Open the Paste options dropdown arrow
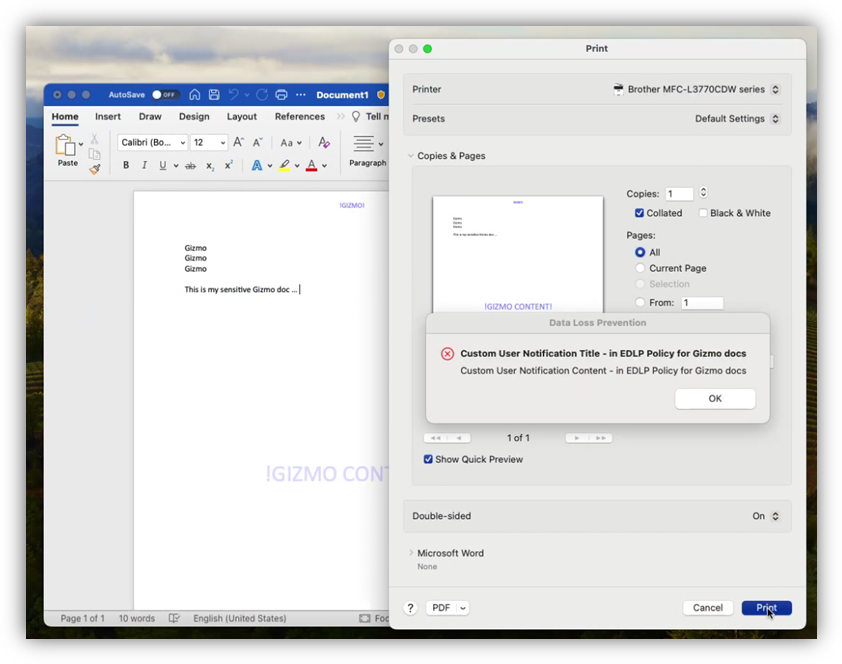This screenshot has height=664, width=842. 81,144
